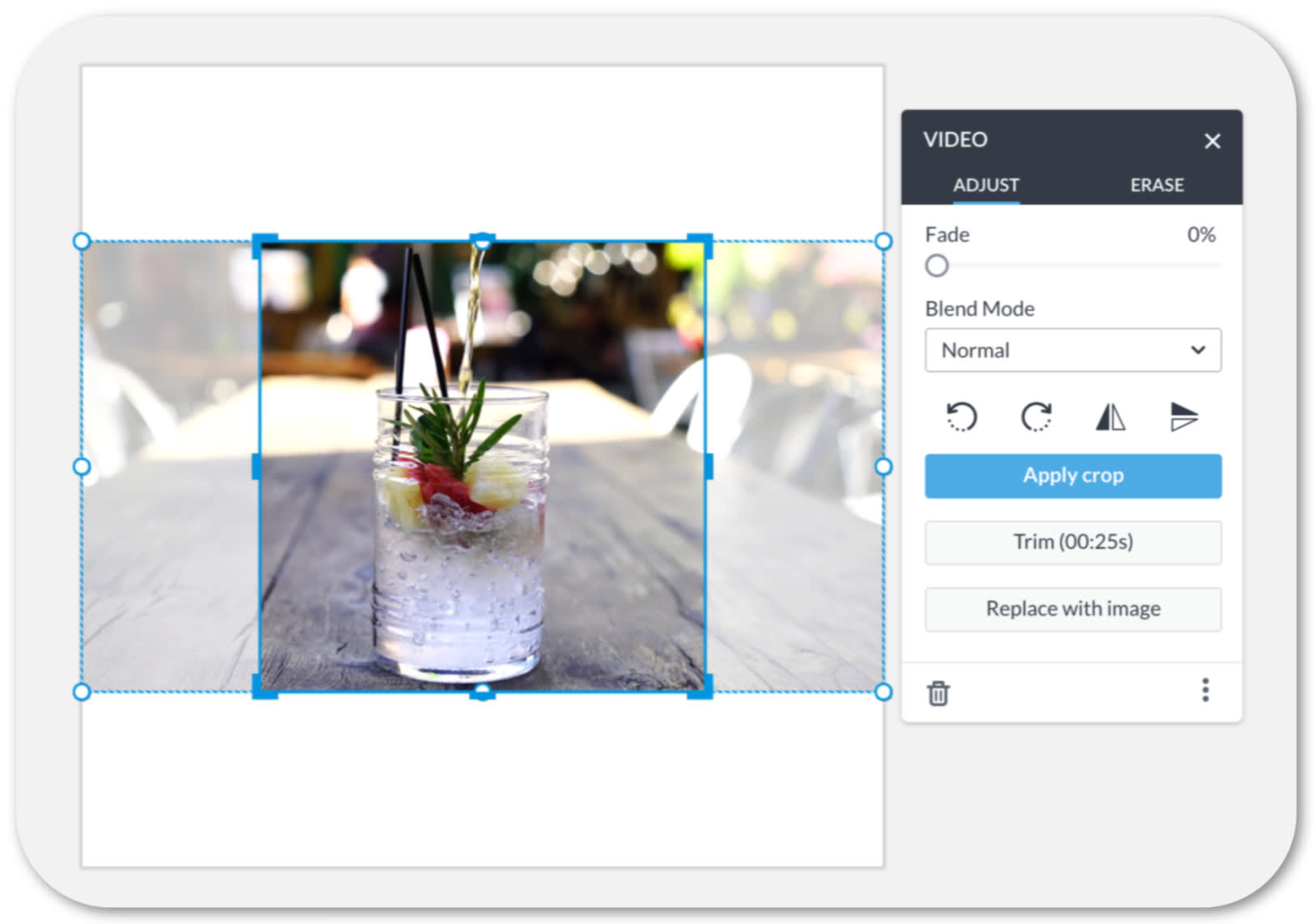Flip the video horizontally
Image resolution: width=1313 pixels, height=924 pixels.
tap(1111, 417)
